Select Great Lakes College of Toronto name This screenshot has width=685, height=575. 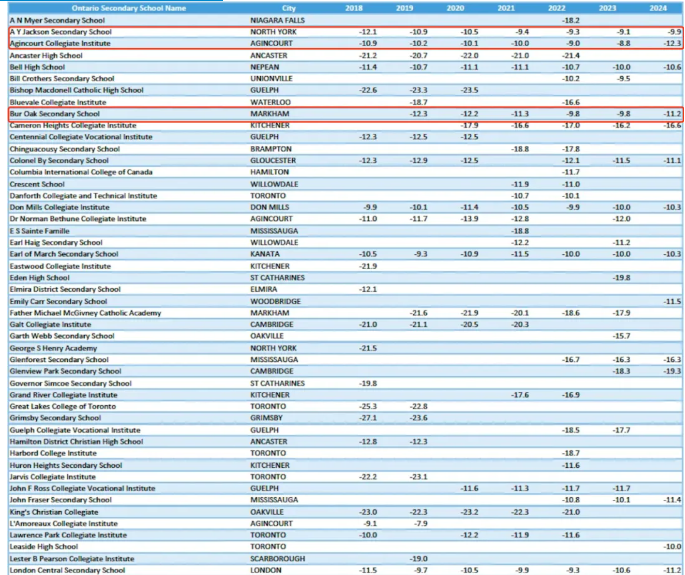(63, 406)
